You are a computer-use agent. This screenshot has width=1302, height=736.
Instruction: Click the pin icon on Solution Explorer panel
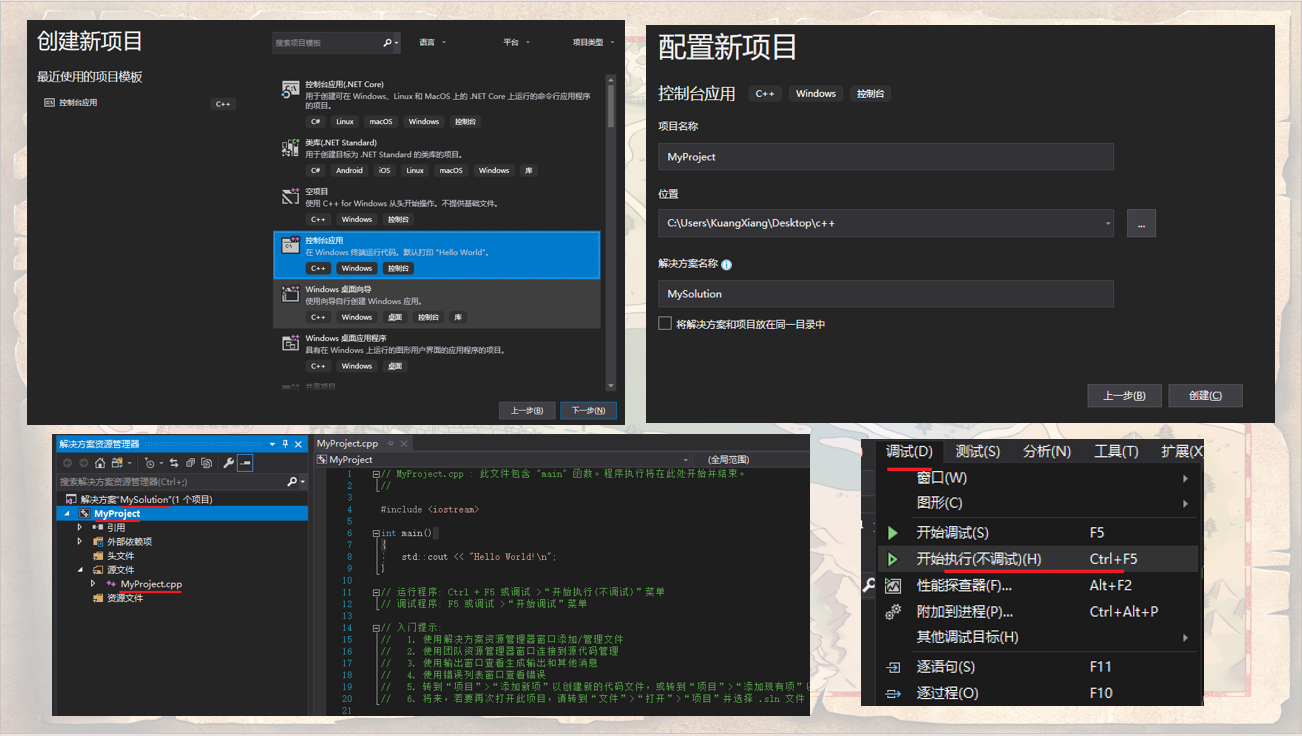tap(285, 443)
